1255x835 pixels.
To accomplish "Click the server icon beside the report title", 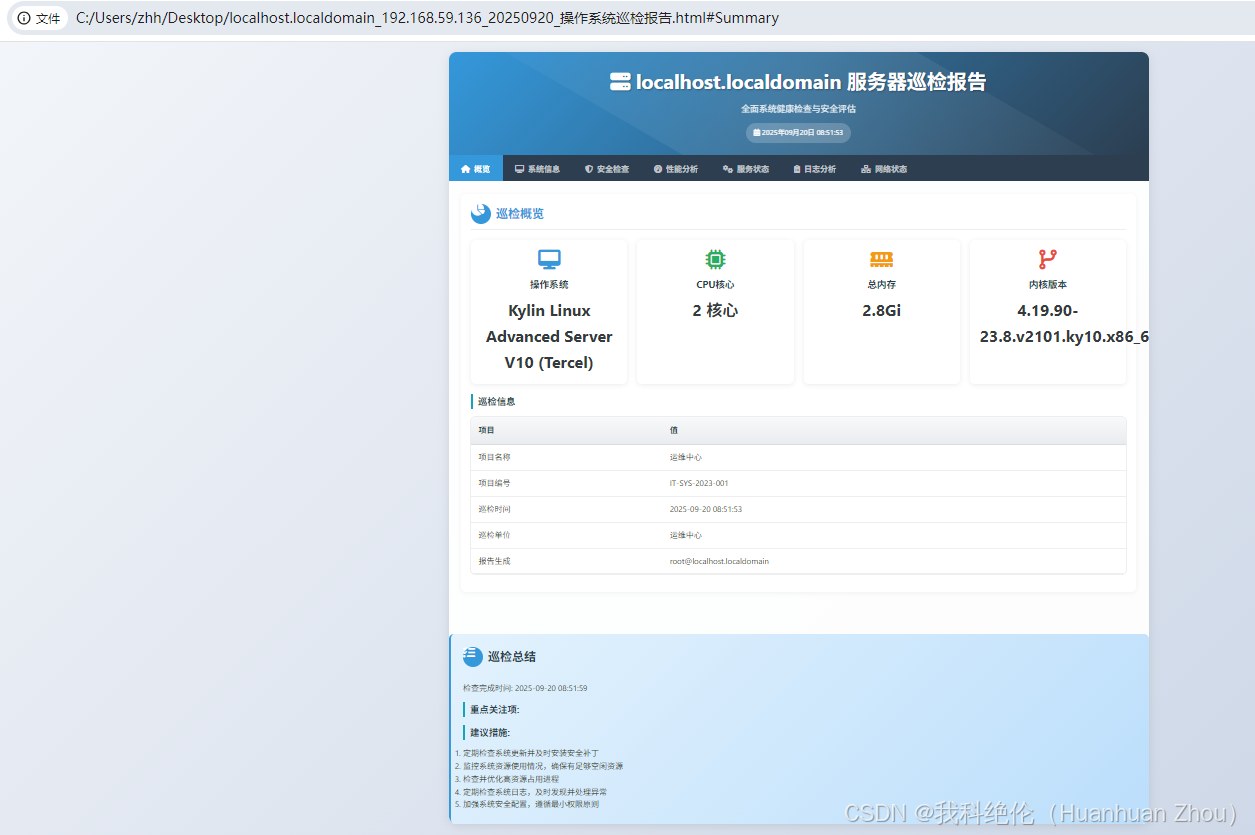I will (620, 82).
